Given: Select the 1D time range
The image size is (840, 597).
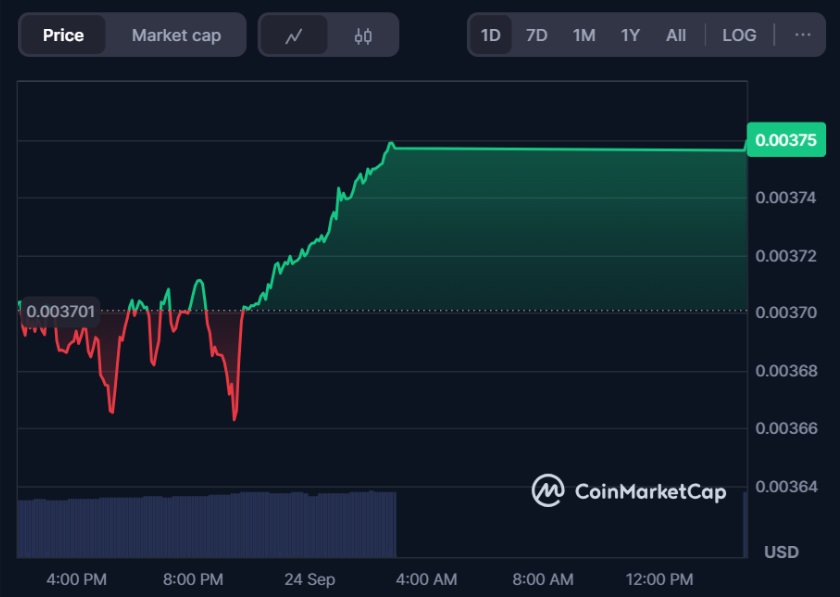Looking at the screenshot, I should pyautogui.click(x=490, y=35).
